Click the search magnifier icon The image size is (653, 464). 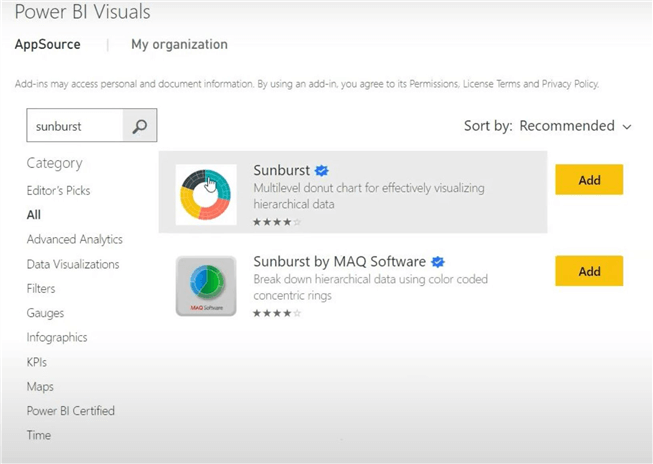click(x=140, y=126)
